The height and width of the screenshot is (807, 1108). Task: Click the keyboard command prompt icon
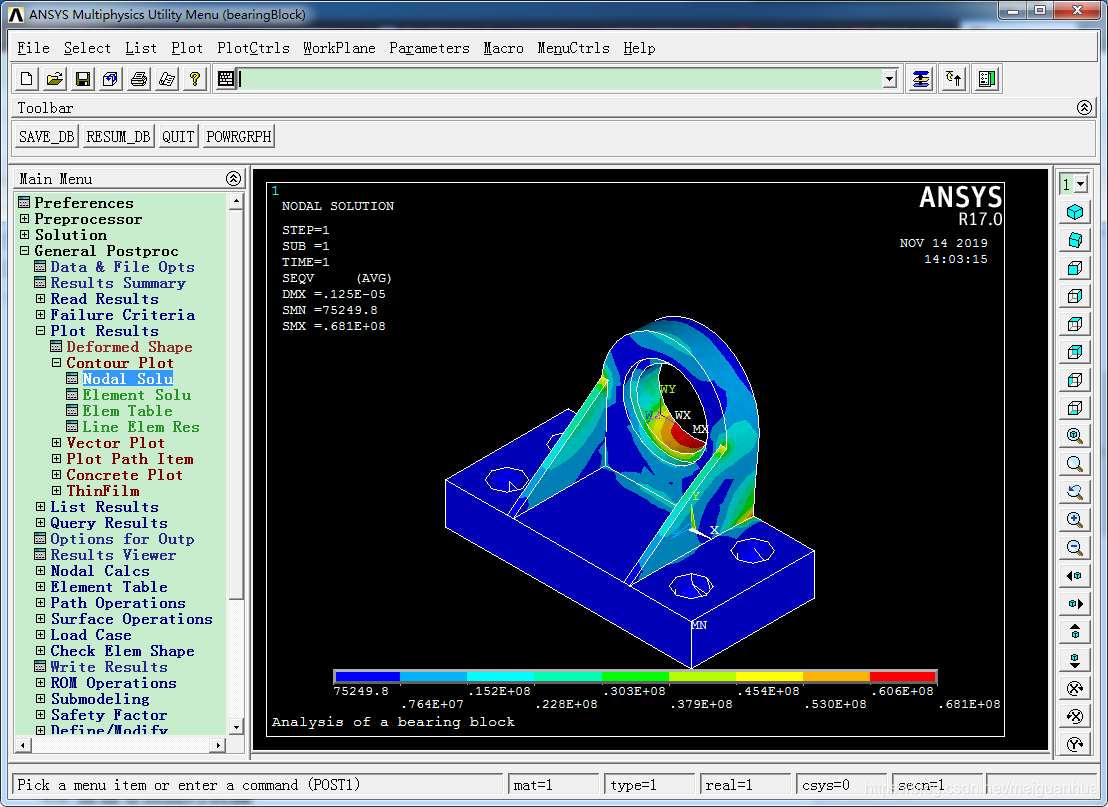(225, 79)
